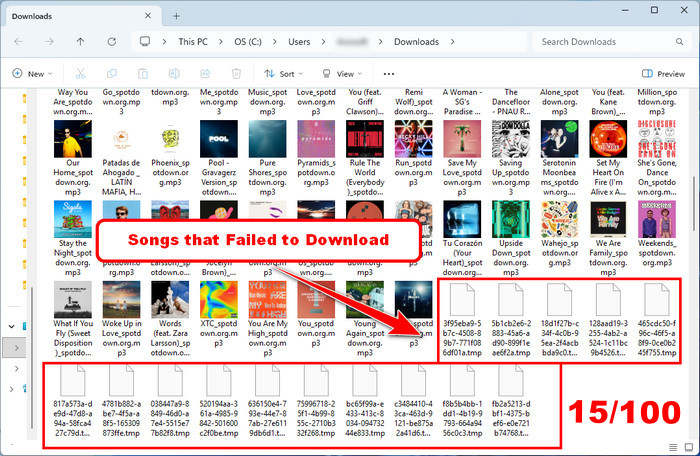The height and width of the screenshot is (456, 700).
Task: Click This PC in the address bar
Action: [193, 42]
